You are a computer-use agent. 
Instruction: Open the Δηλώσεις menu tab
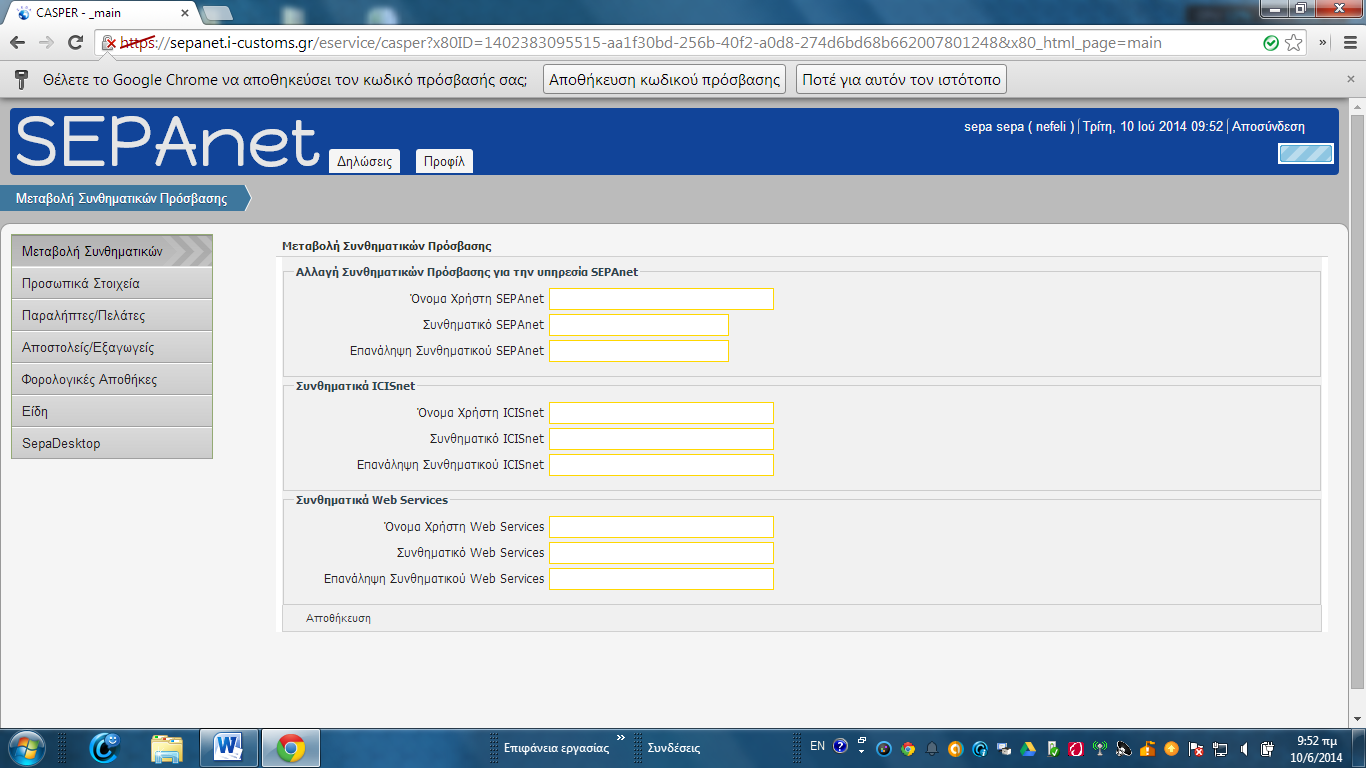pyautogui.click(x=364, y=161)
